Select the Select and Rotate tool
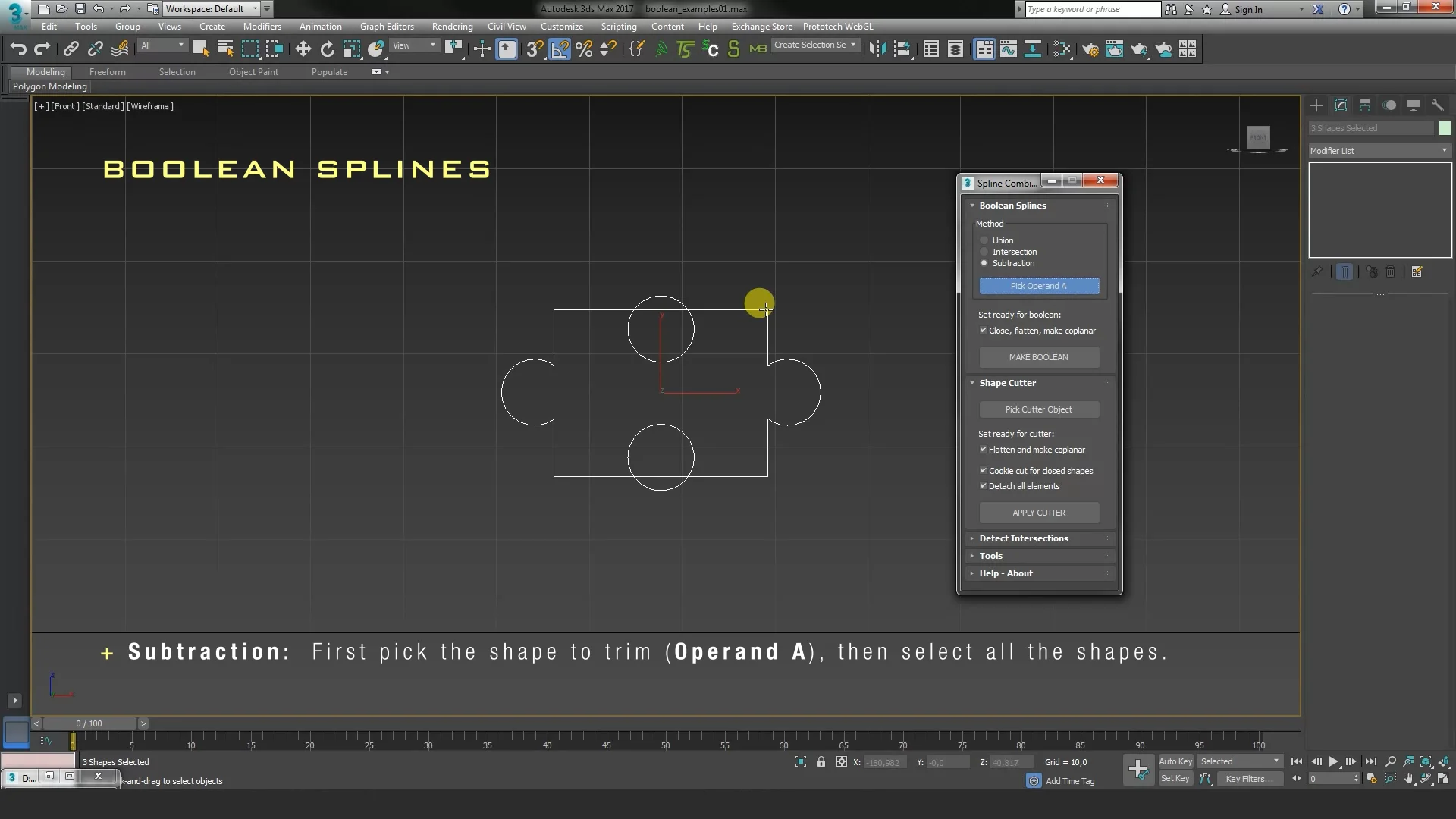The image size is (1456, 819). point(327,49)
